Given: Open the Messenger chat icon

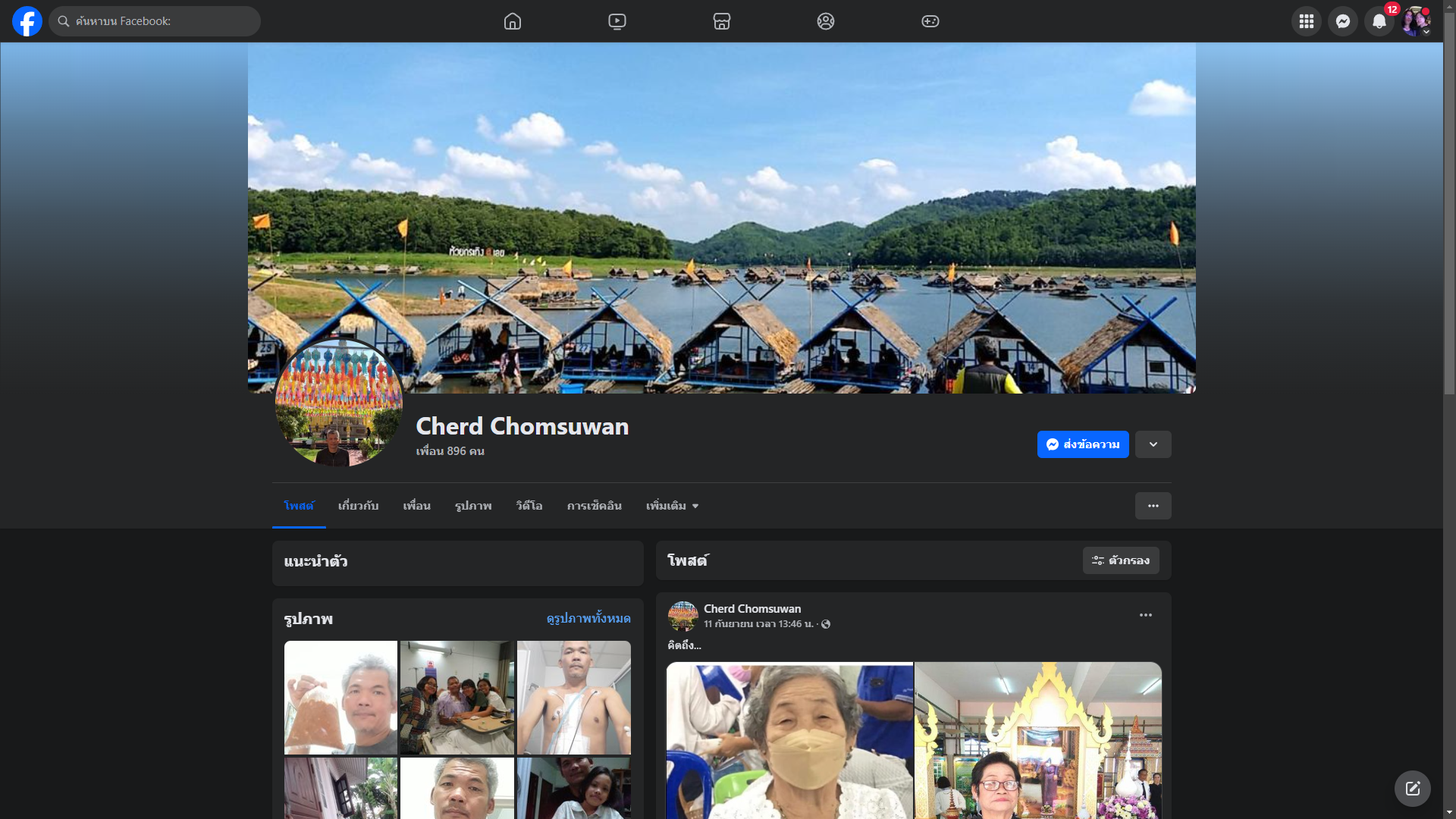Looking at the screenshot, I should click(x=1343, y=21).
